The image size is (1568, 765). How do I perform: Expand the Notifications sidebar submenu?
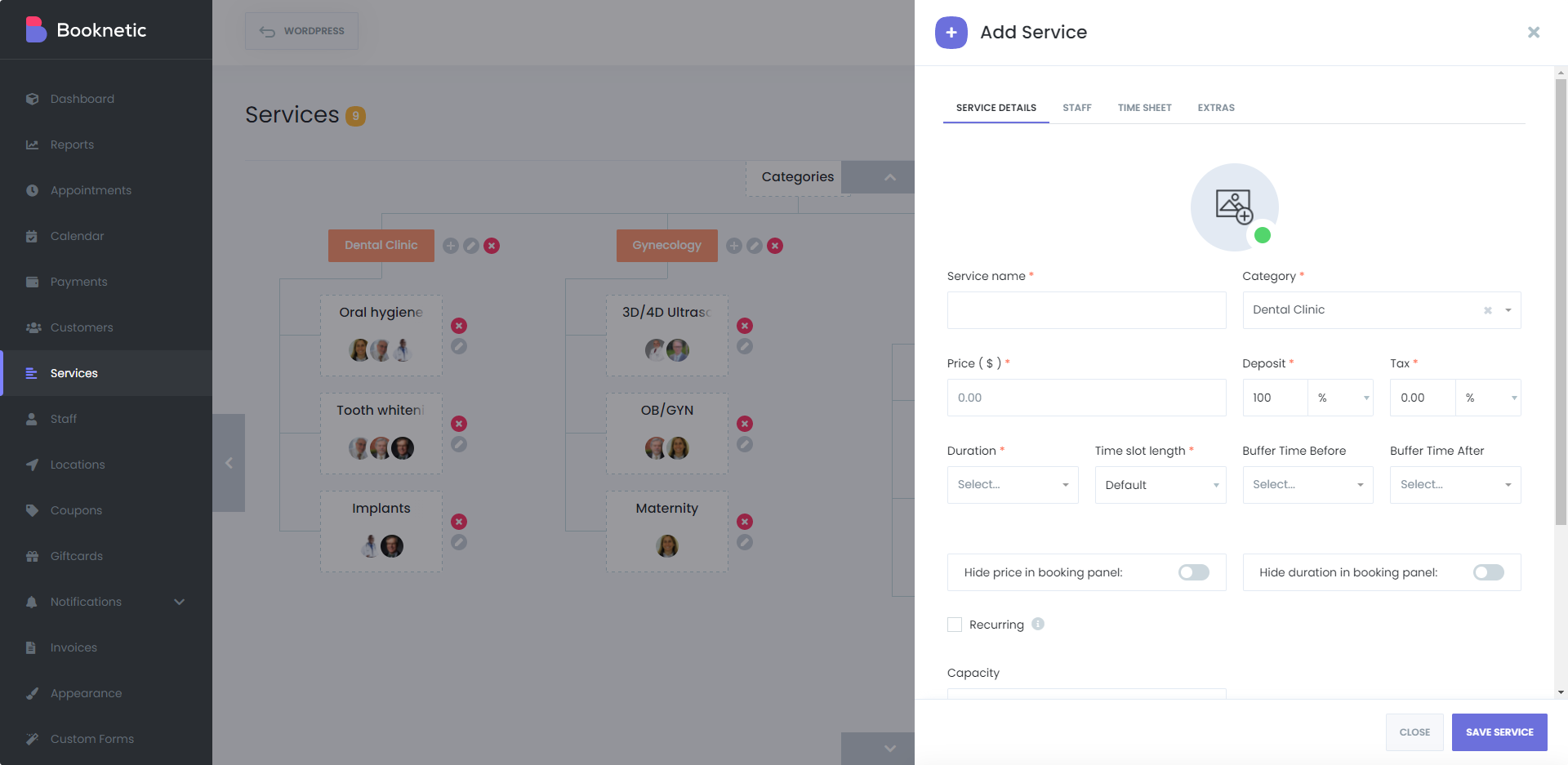point(180,602)
